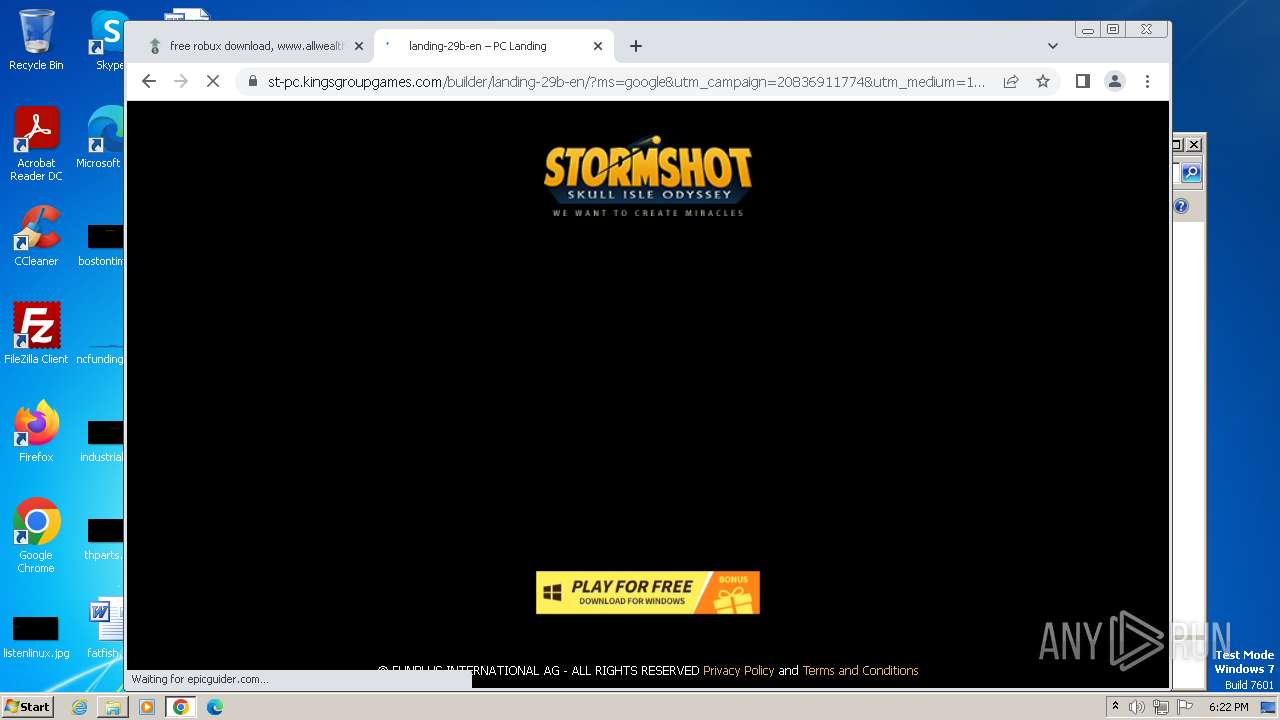This screenshot has width=1280, height=720.
Task: Open File Explorer from taskbar
Action: (113, 707)
